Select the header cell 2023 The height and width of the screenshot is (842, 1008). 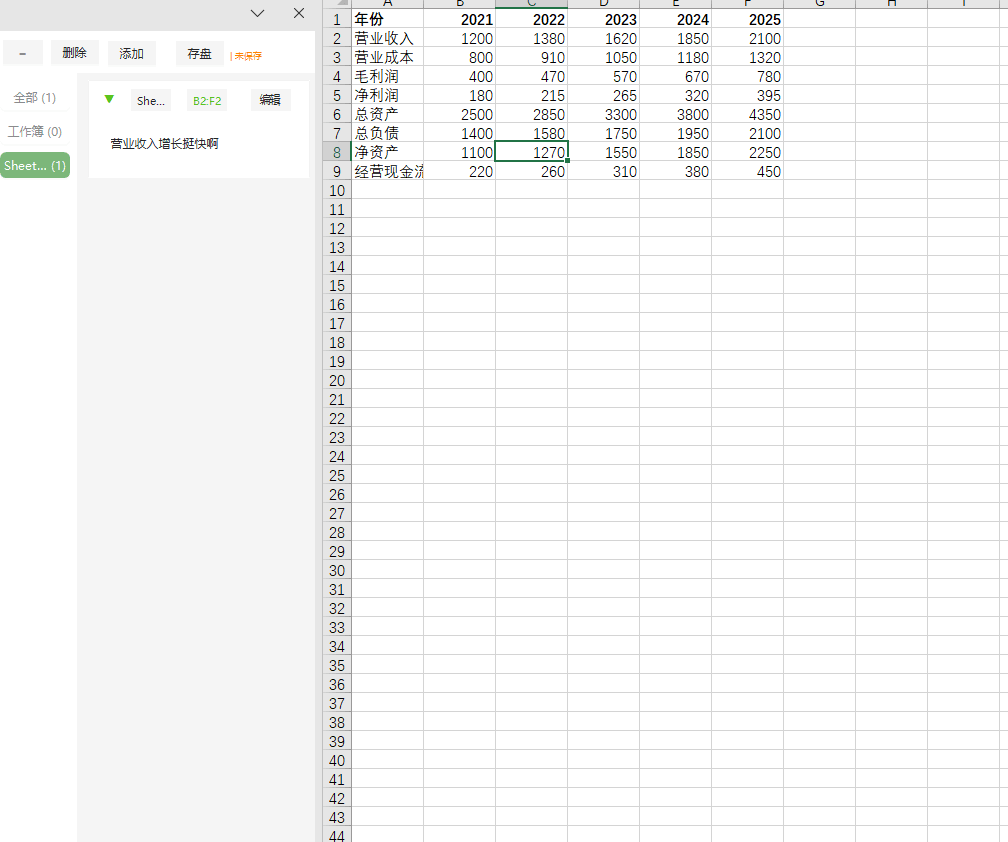pos(604,19)
